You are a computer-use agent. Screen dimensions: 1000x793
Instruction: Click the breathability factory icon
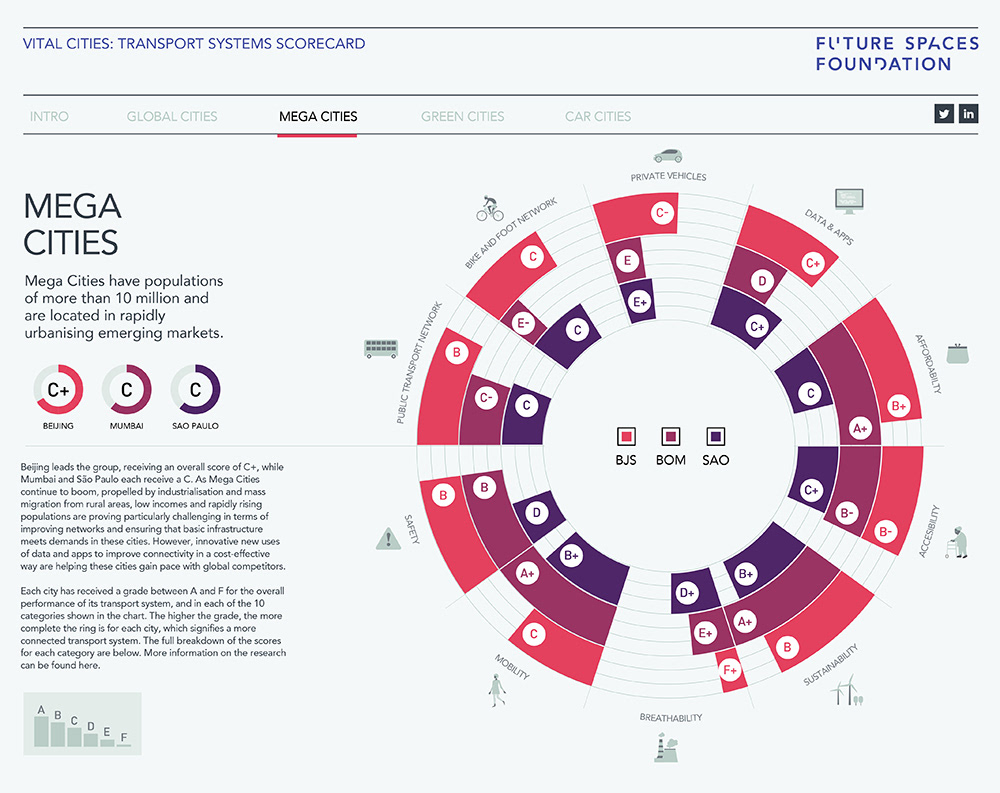coord(667,747)
